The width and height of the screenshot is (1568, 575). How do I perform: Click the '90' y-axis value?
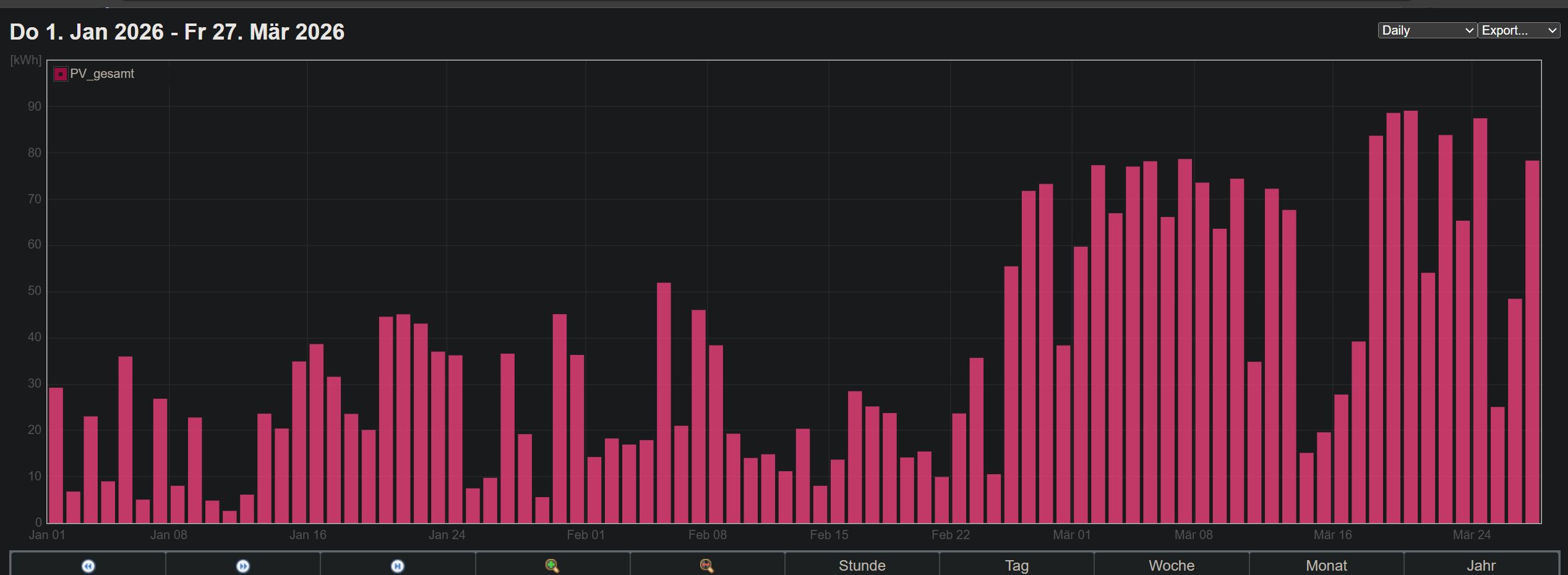coord(35,106)
